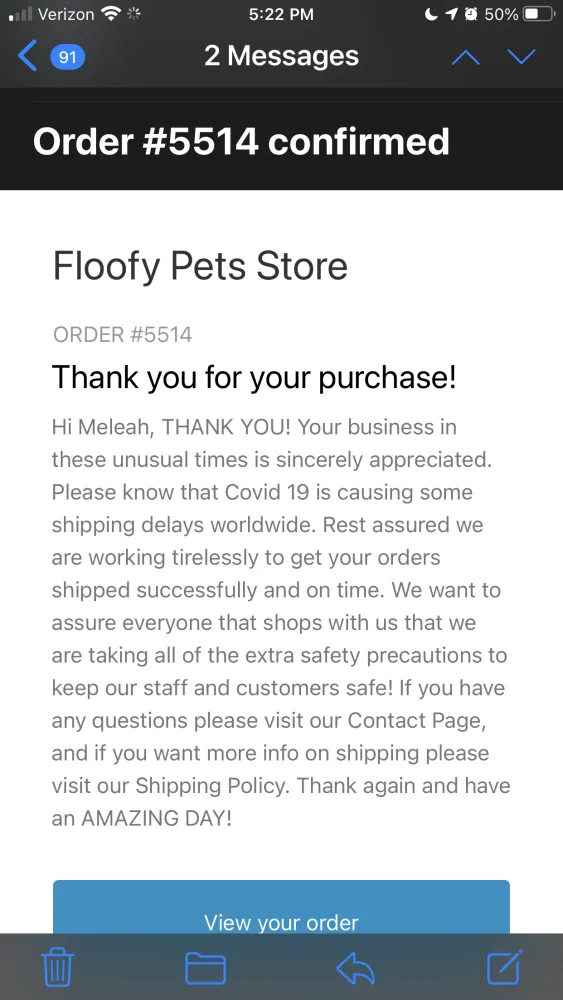The image size is (563, 1000).
Task: Delete this email with the trash icon
Action: [x=58, y=967]
